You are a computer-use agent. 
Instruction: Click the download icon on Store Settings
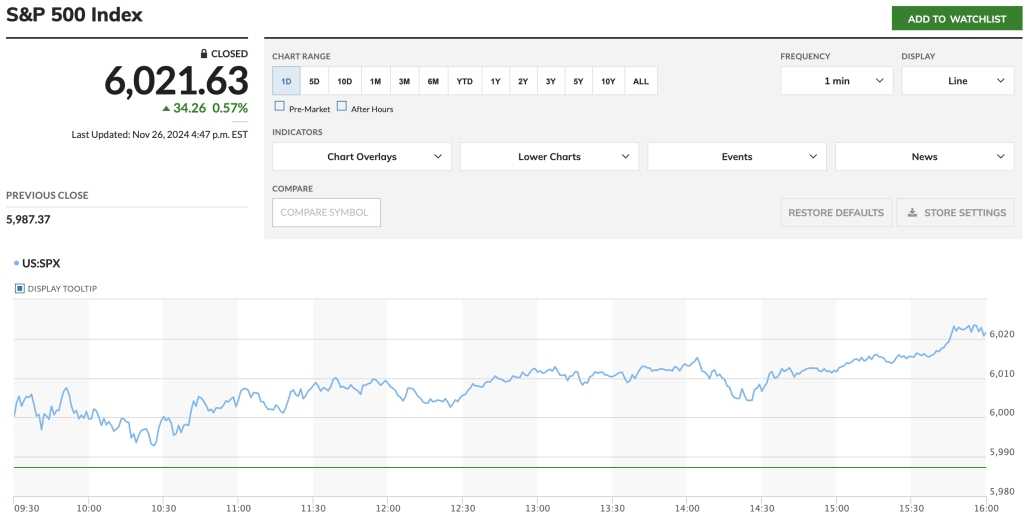pyautogui.click(x=912, y=213)
